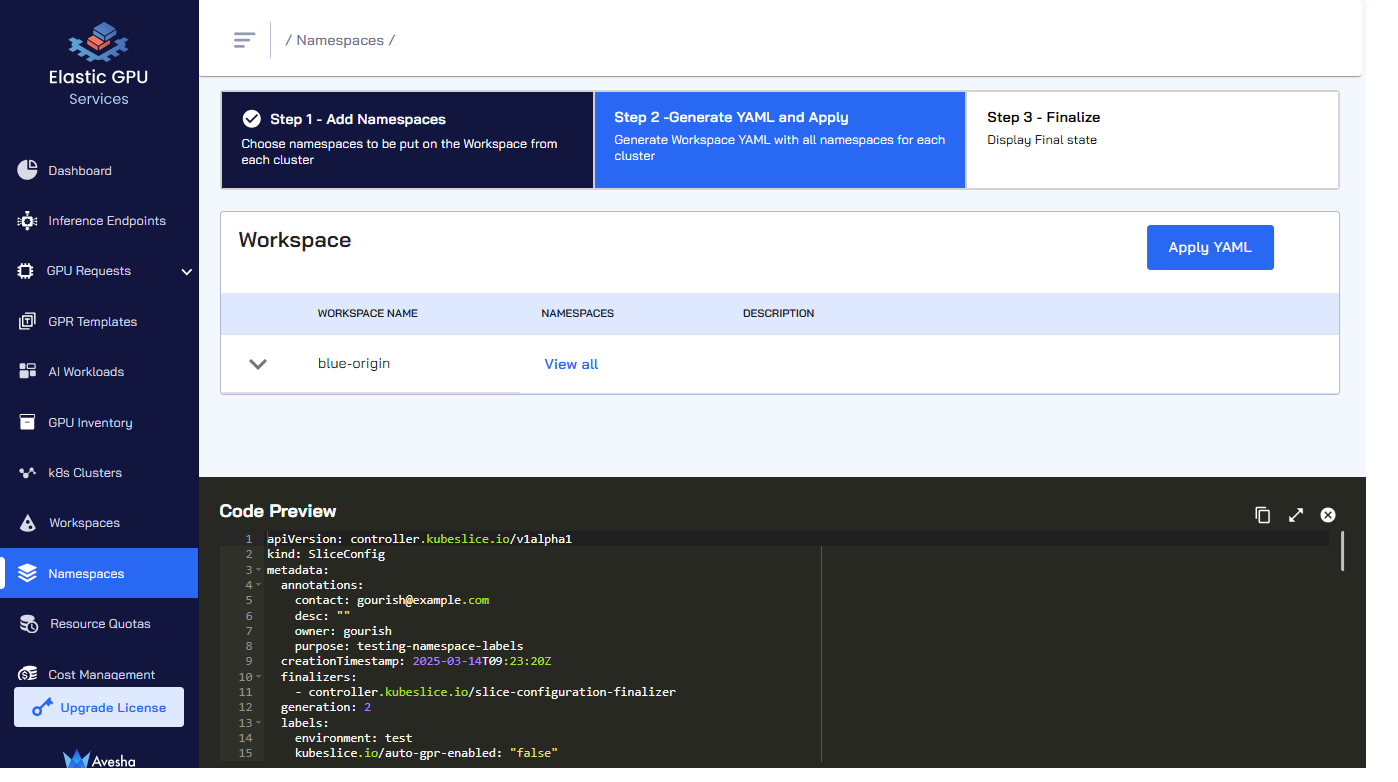Click the GPU Inventory box icon

click(x=28, y=422)
